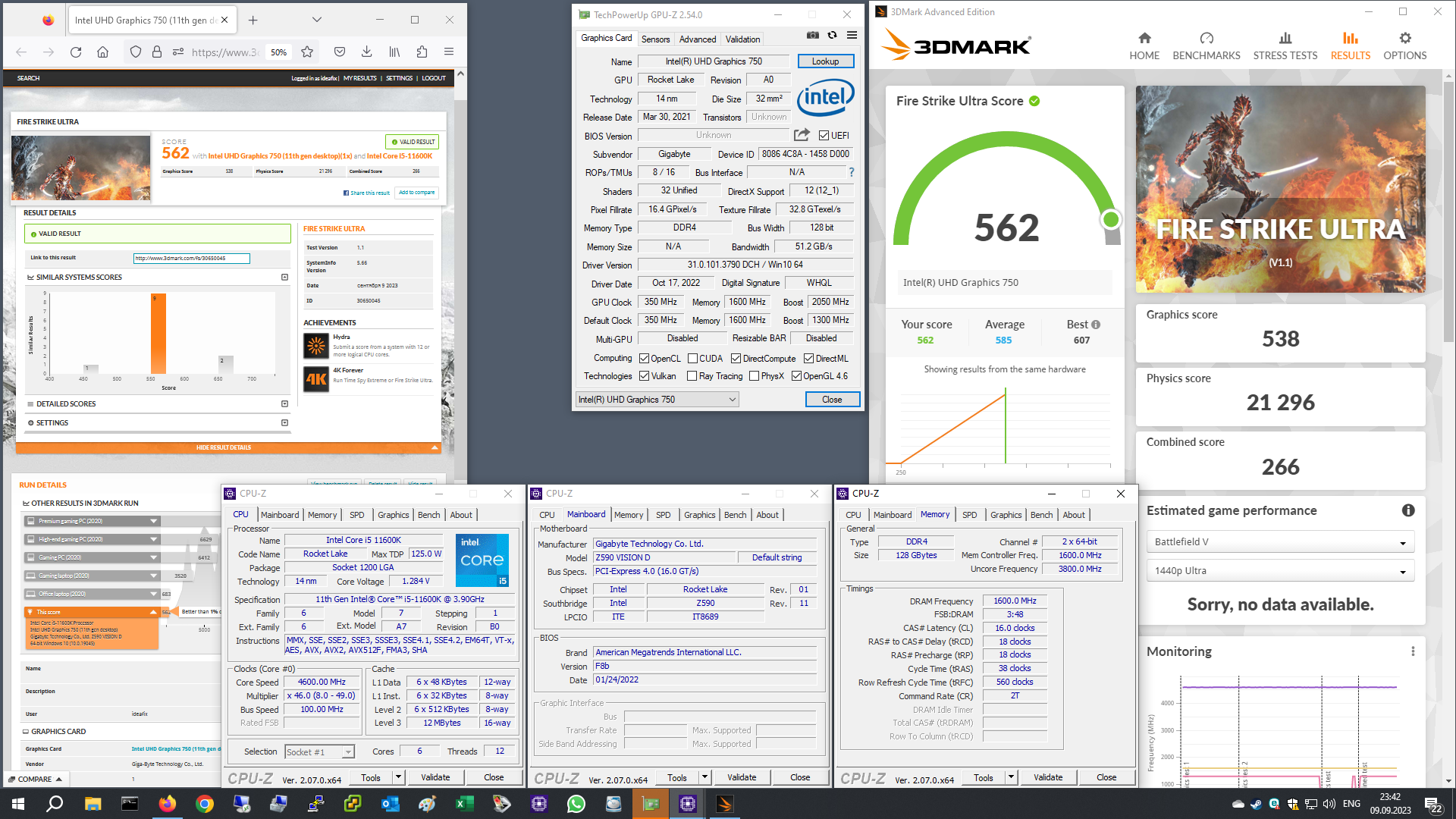
Task: Reload the Firefox page
Action: click(76, 52)
